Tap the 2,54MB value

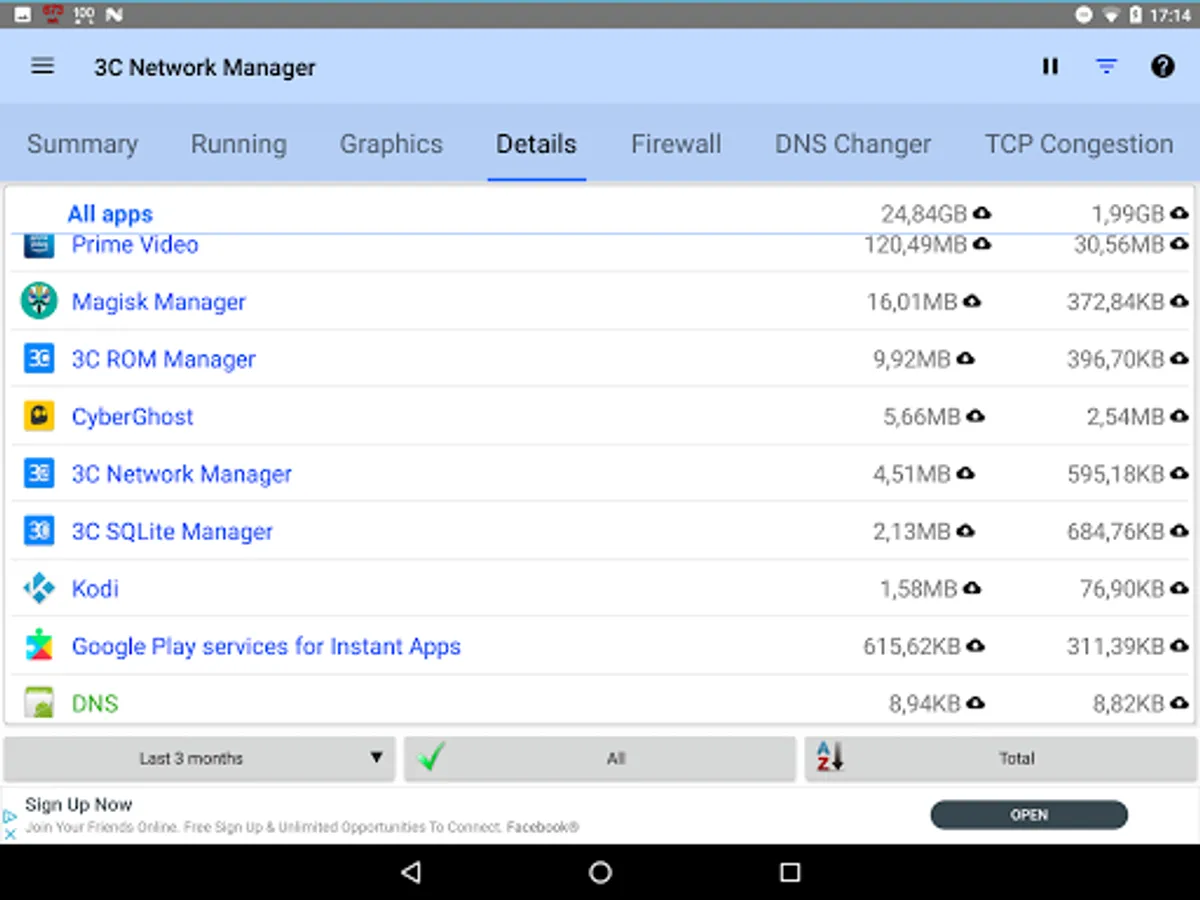click(x=1125, y=417)
